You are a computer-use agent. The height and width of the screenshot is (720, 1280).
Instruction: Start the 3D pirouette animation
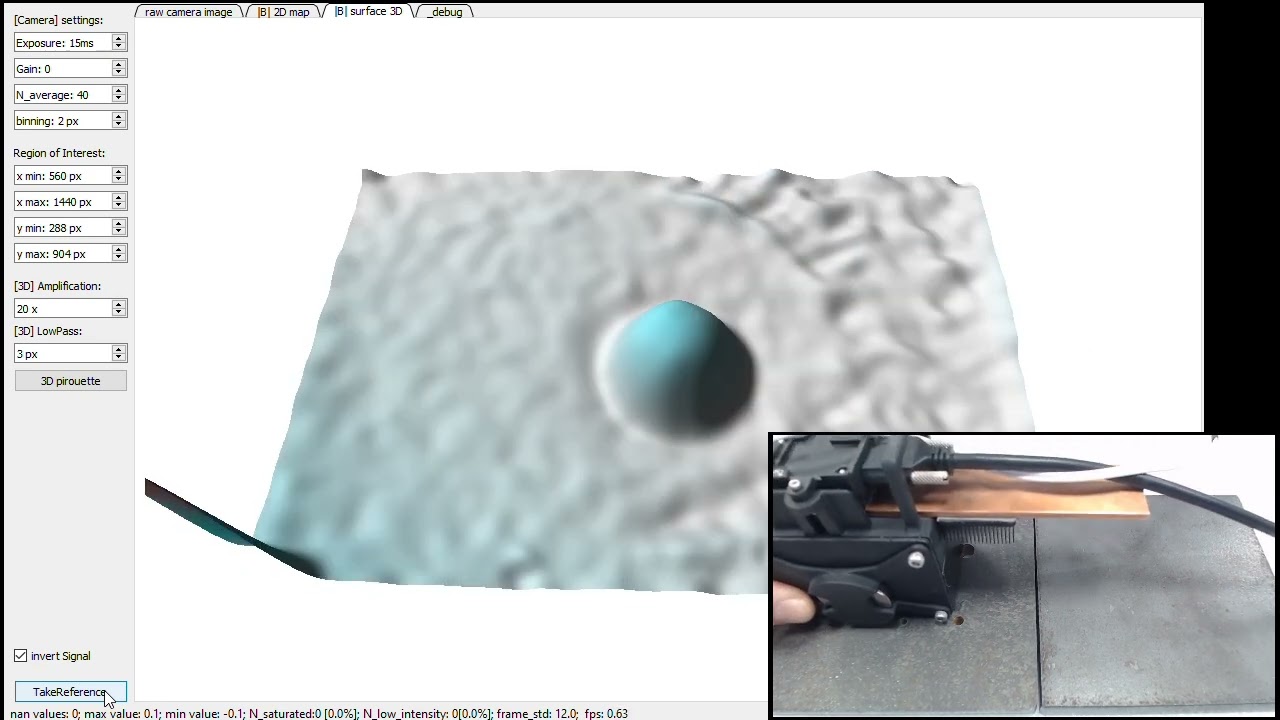click(70, 381)
